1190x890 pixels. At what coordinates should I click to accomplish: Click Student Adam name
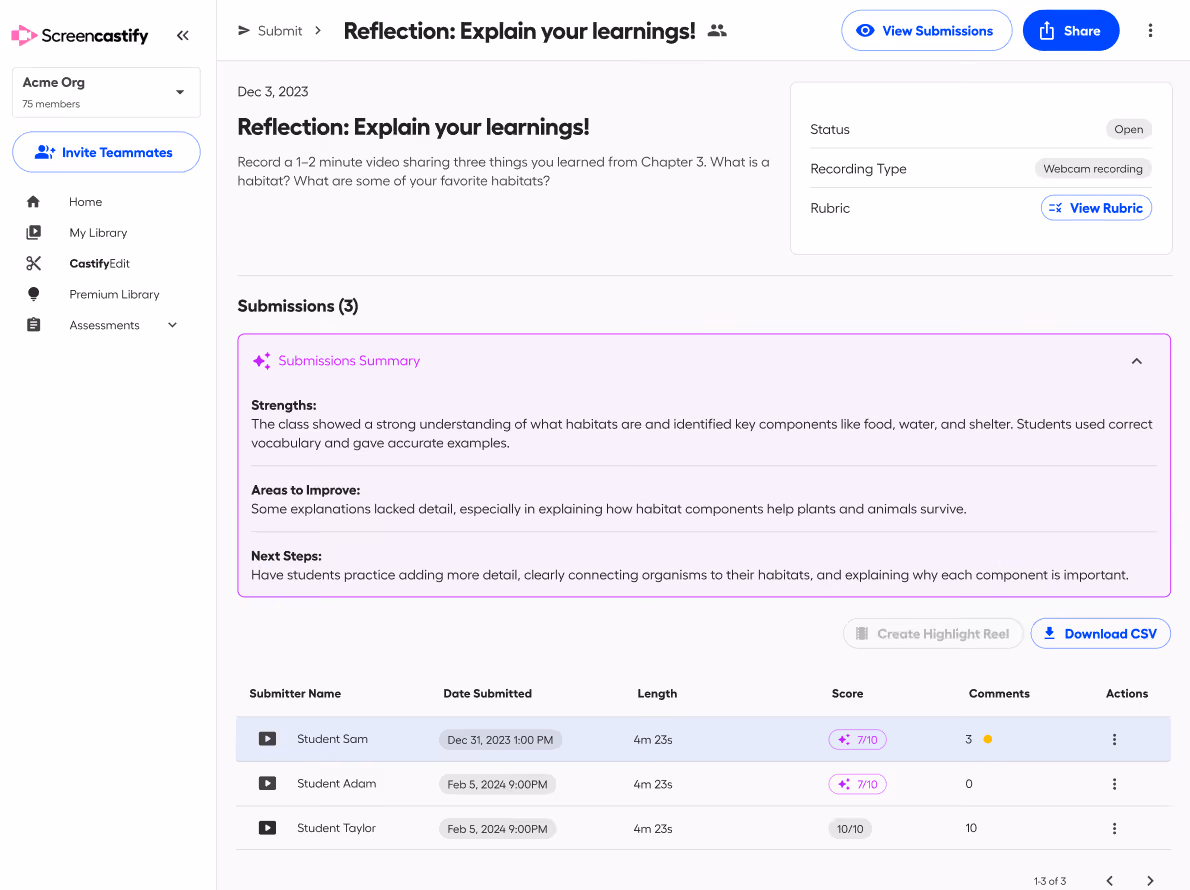336,783
